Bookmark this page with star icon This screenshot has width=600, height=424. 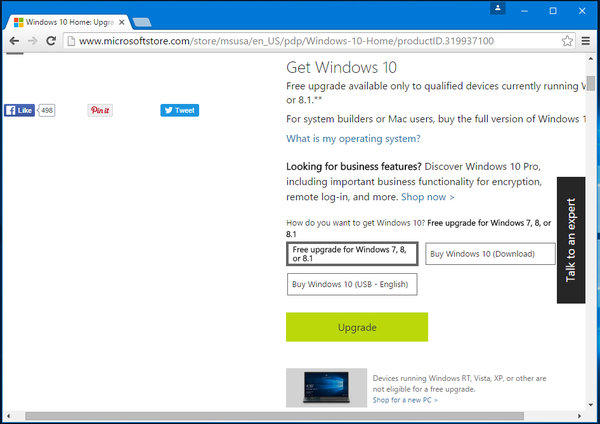(x=567, y=41)
